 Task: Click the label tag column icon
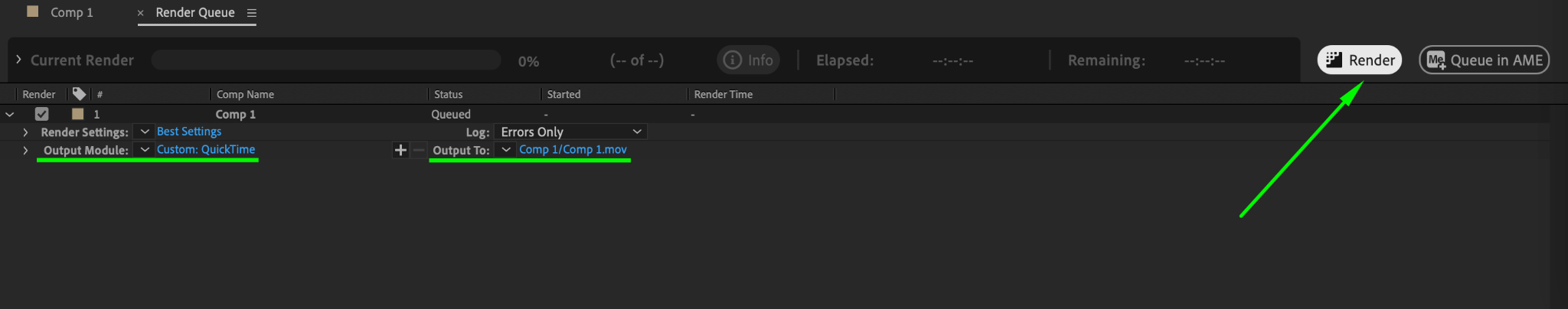point(79,94)
